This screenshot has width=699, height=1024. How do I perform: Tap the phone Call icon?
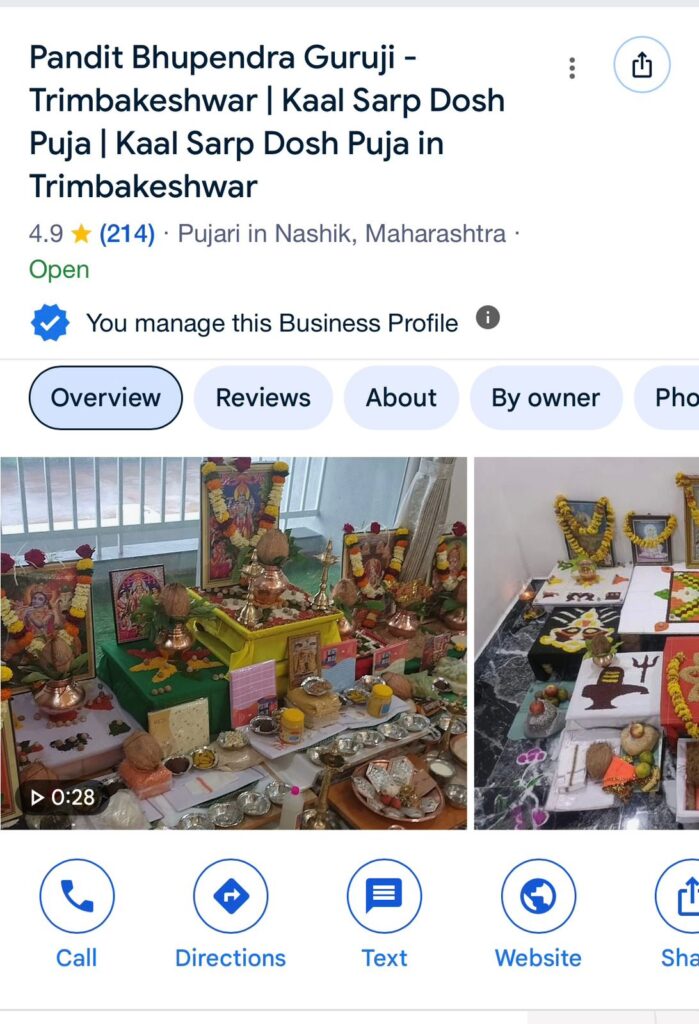(77, 896)
